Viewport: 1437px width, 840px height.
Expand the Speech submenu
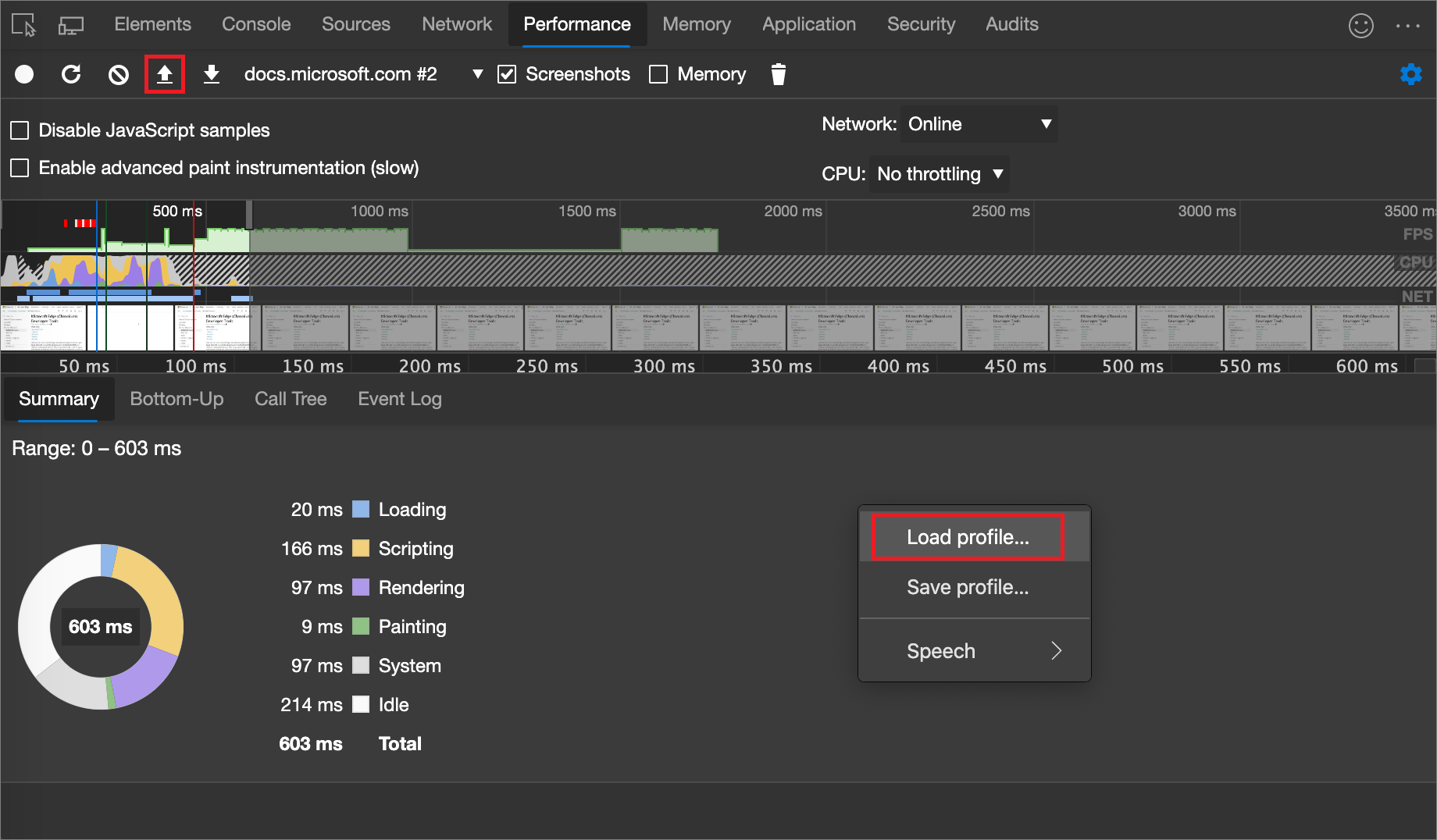(x=974, y=650)
